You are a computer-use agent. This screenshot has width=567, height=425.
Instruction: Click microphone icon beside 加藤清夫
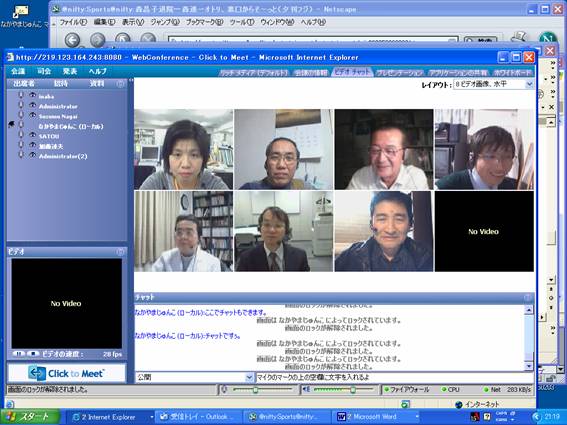(21, 145)
